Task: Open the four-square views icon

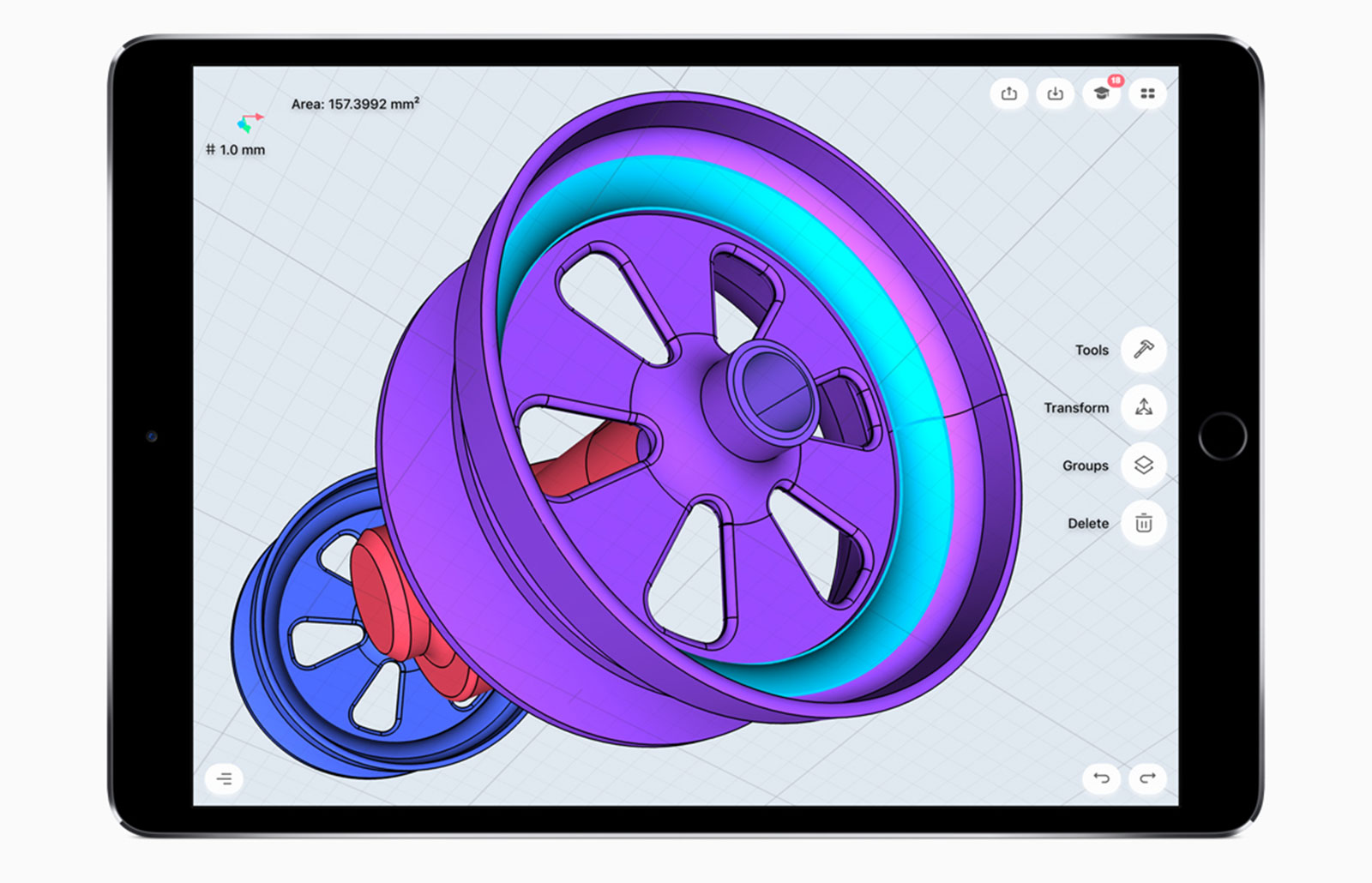Action: [x=1147, y=93]
